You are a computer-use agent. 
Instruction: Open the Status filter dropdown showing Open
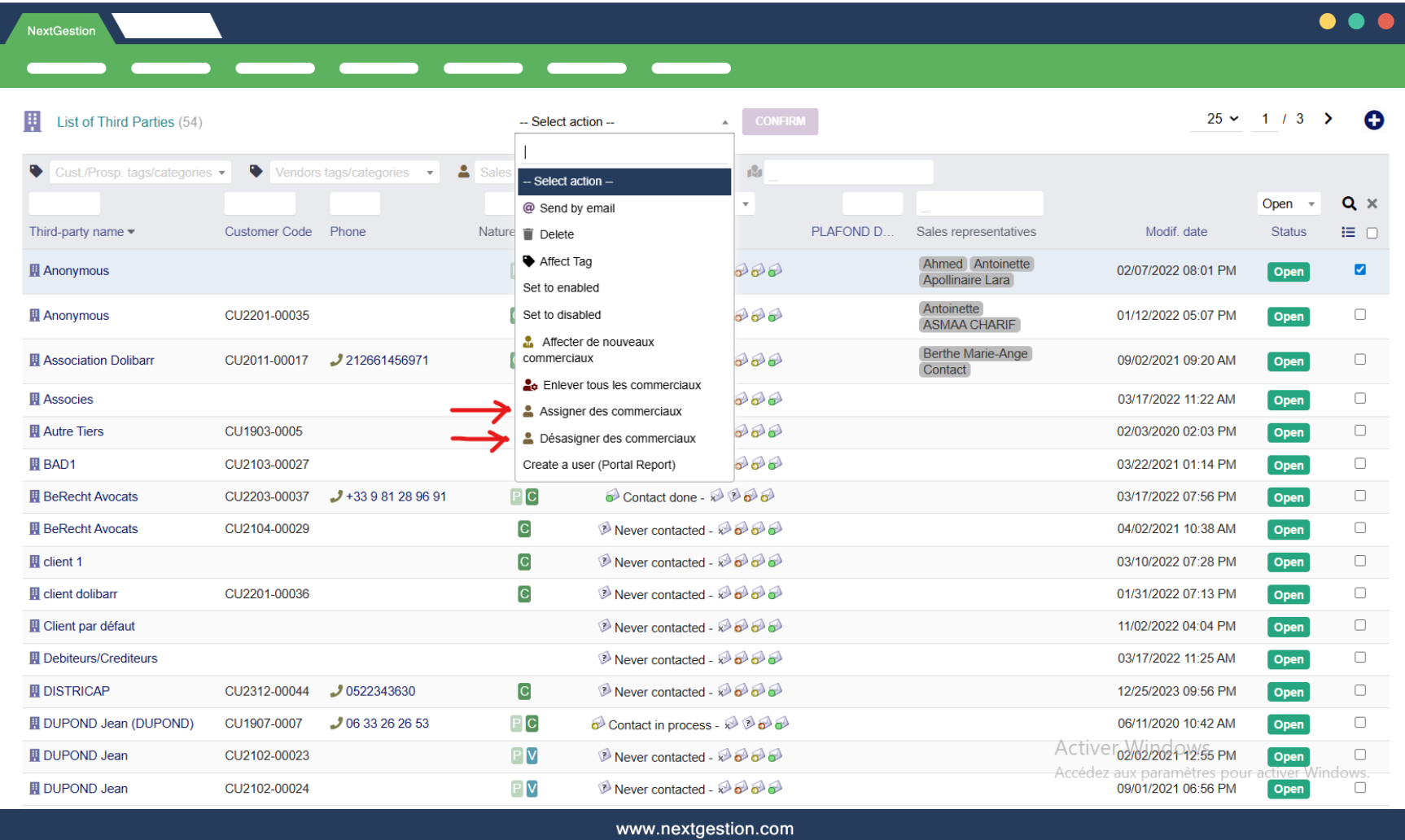coord(1288,203)
